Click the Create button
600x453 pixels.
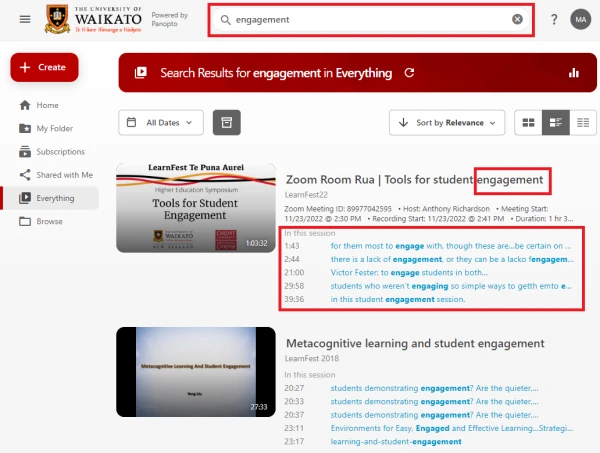point(44,67)
